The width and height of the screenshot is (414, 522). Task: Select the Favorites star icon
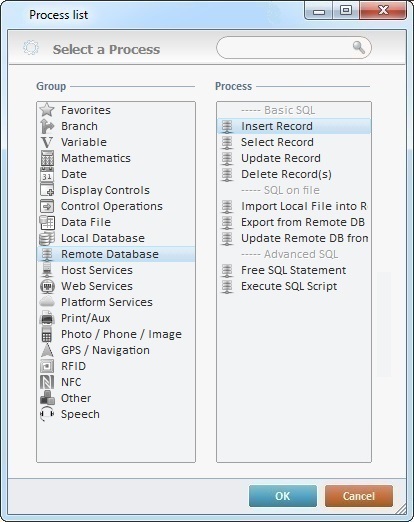[x=47, y=110]
